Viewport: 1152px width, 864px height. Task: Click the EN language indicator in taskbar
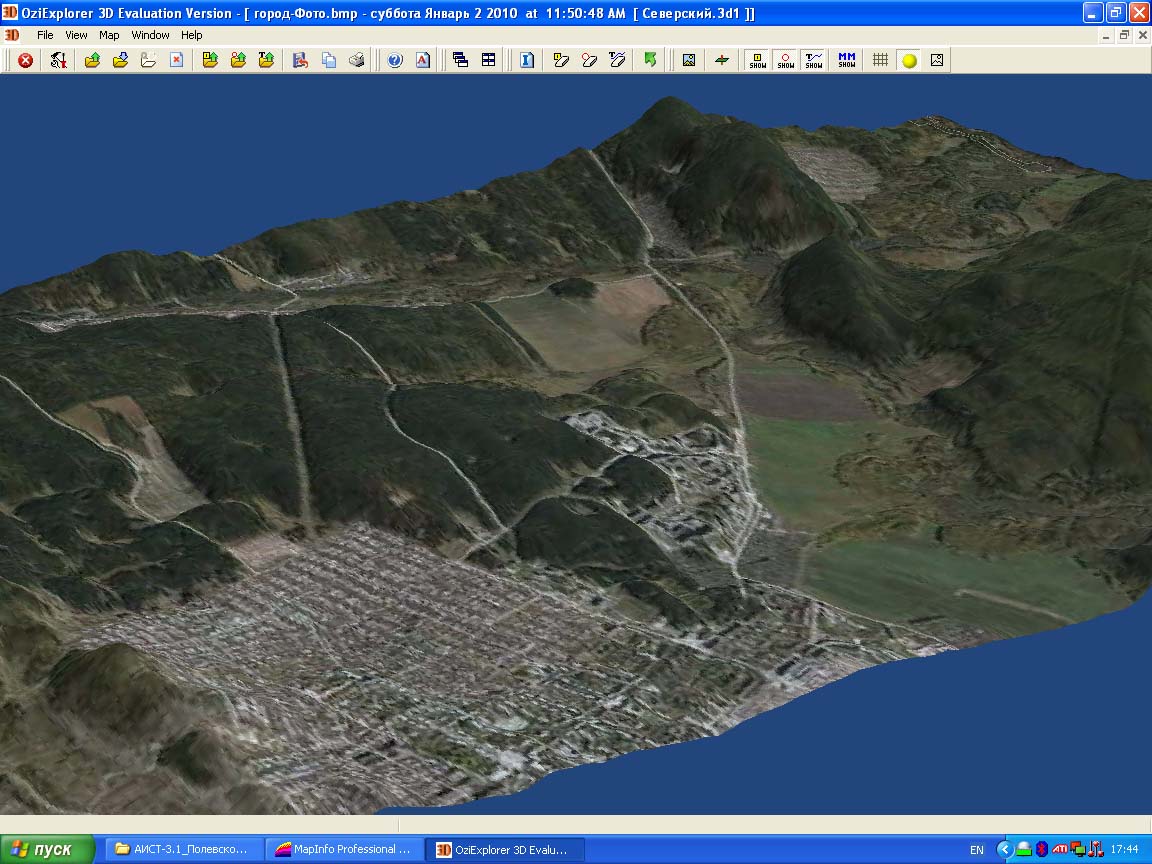point(976,850)
